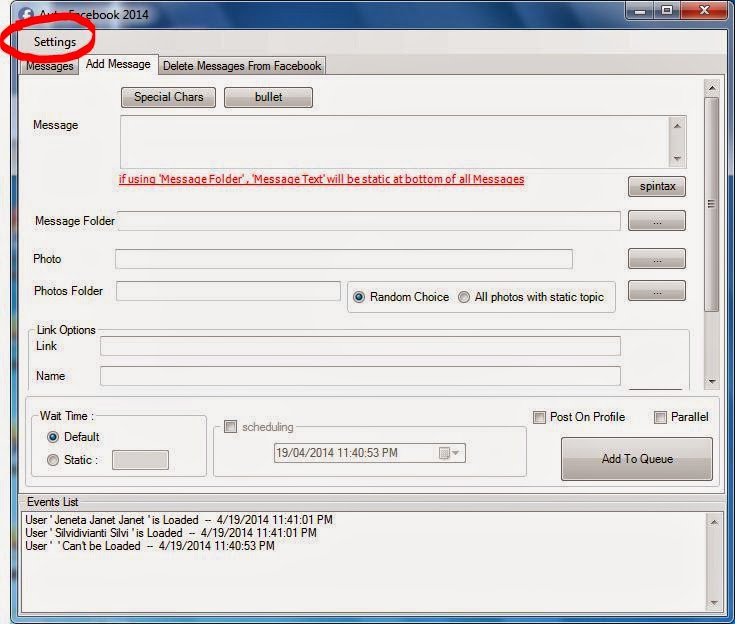Switch to the Messages tab
This screenshot has width=735, height=624.
(x=49, y=66)
